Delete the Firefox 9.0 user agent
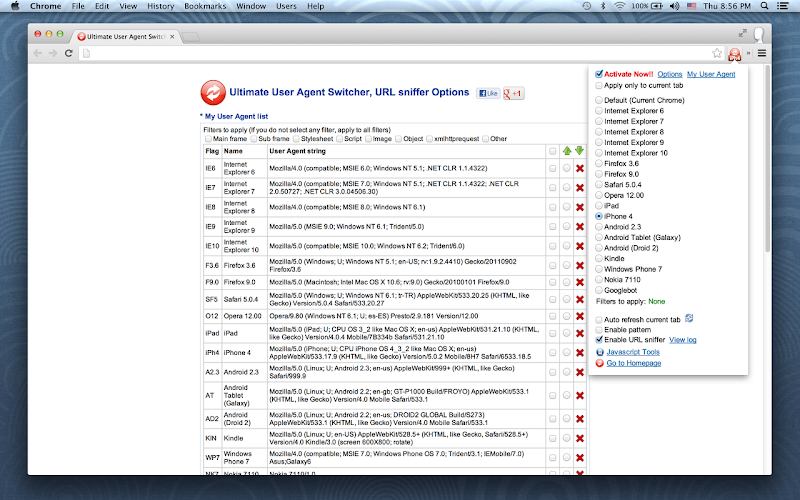This screenshot has height=500, width=800. [580, 282]
